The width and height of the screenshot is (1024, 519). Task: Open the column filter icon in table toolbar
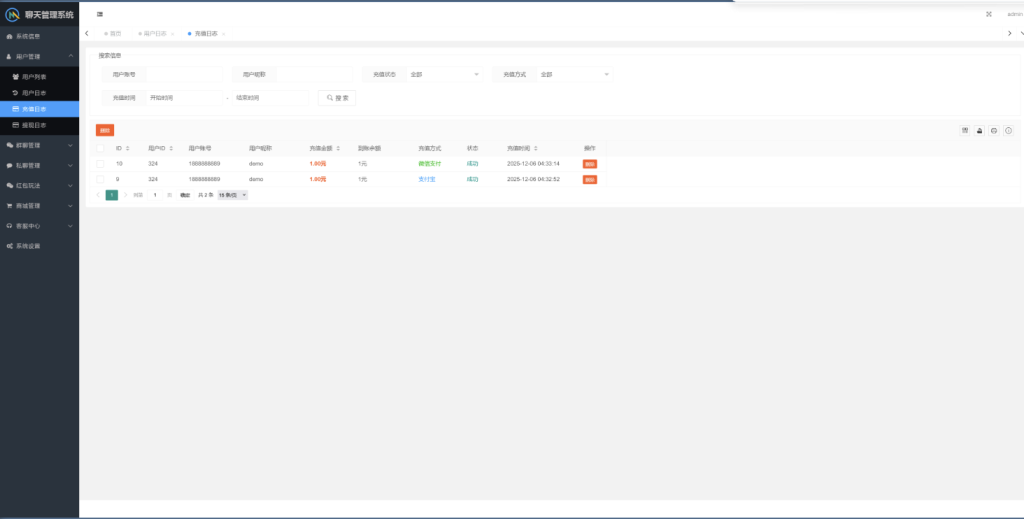pyautogui.click(x=965, y=130)
